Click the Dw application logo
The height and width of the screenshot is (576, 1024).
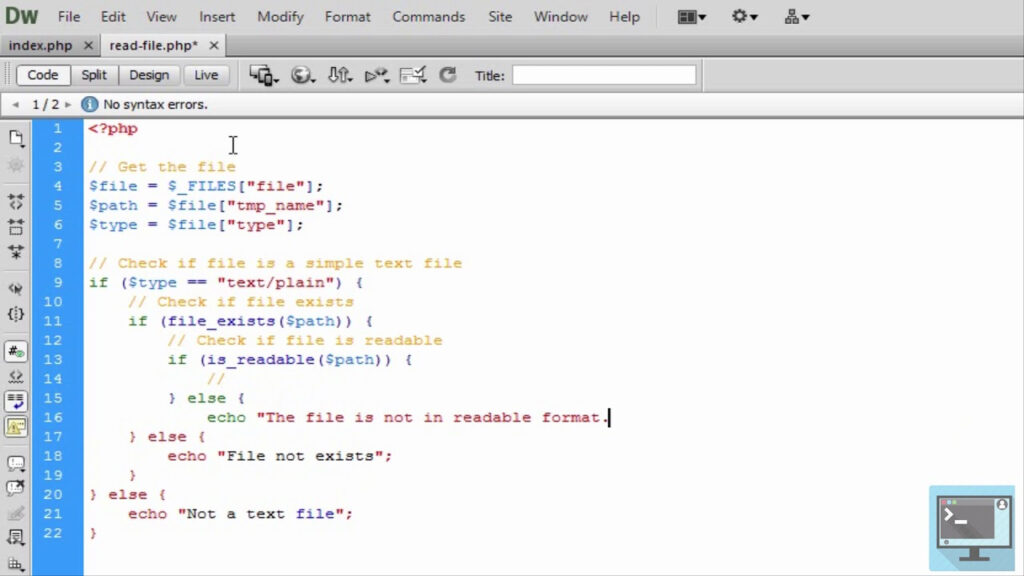22,16
